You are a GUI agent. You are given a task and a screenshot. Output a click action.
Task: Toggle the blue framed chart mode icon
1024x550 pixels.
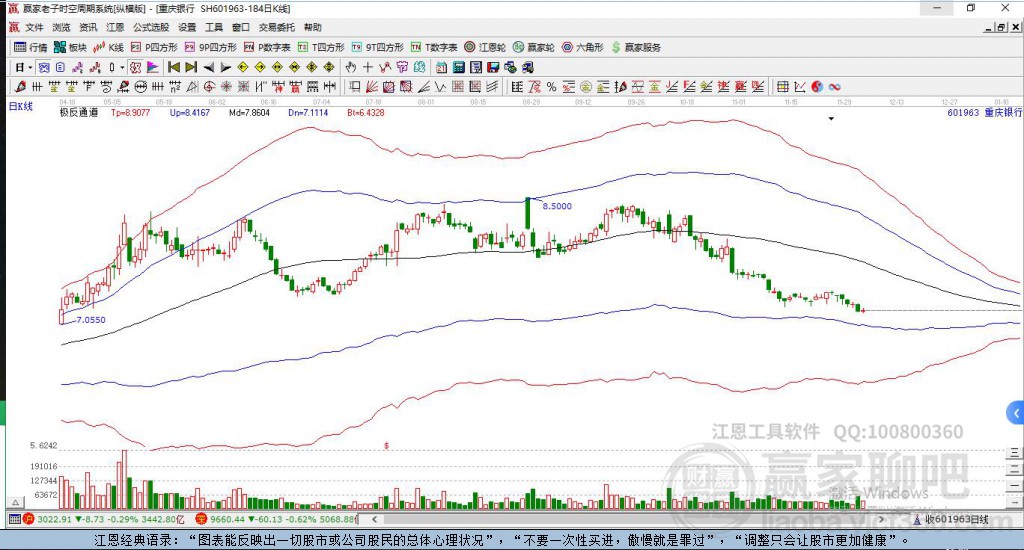(44, 67)
